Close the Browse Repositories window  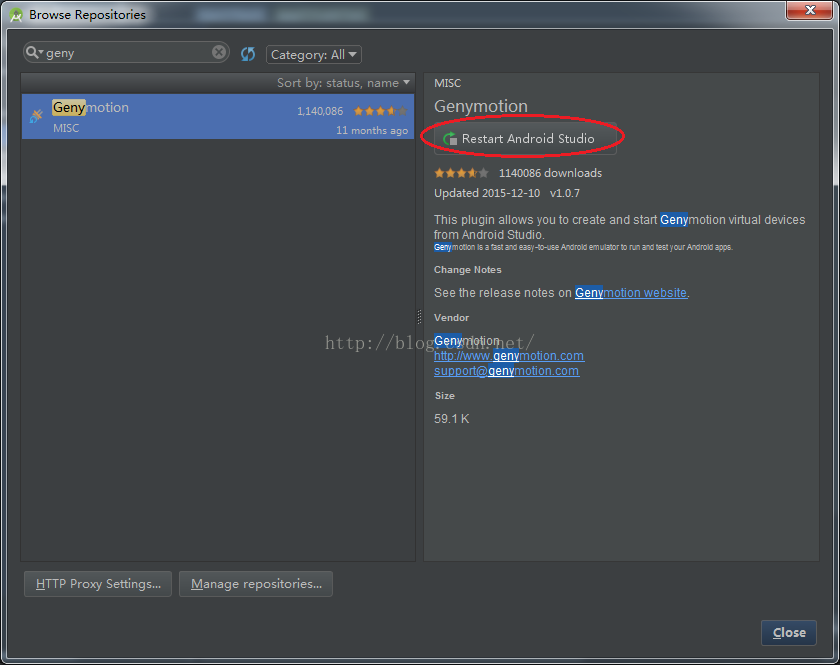pos(809,10)
